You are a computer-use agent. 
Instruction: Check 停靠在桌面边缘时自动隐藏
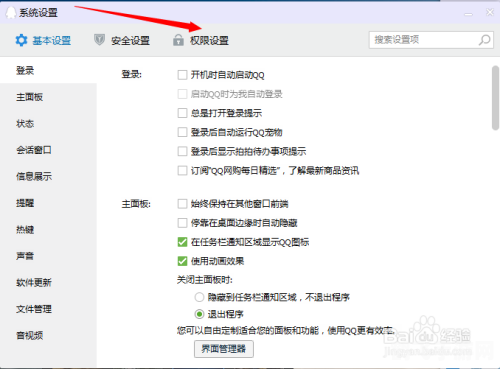(182, 223)
